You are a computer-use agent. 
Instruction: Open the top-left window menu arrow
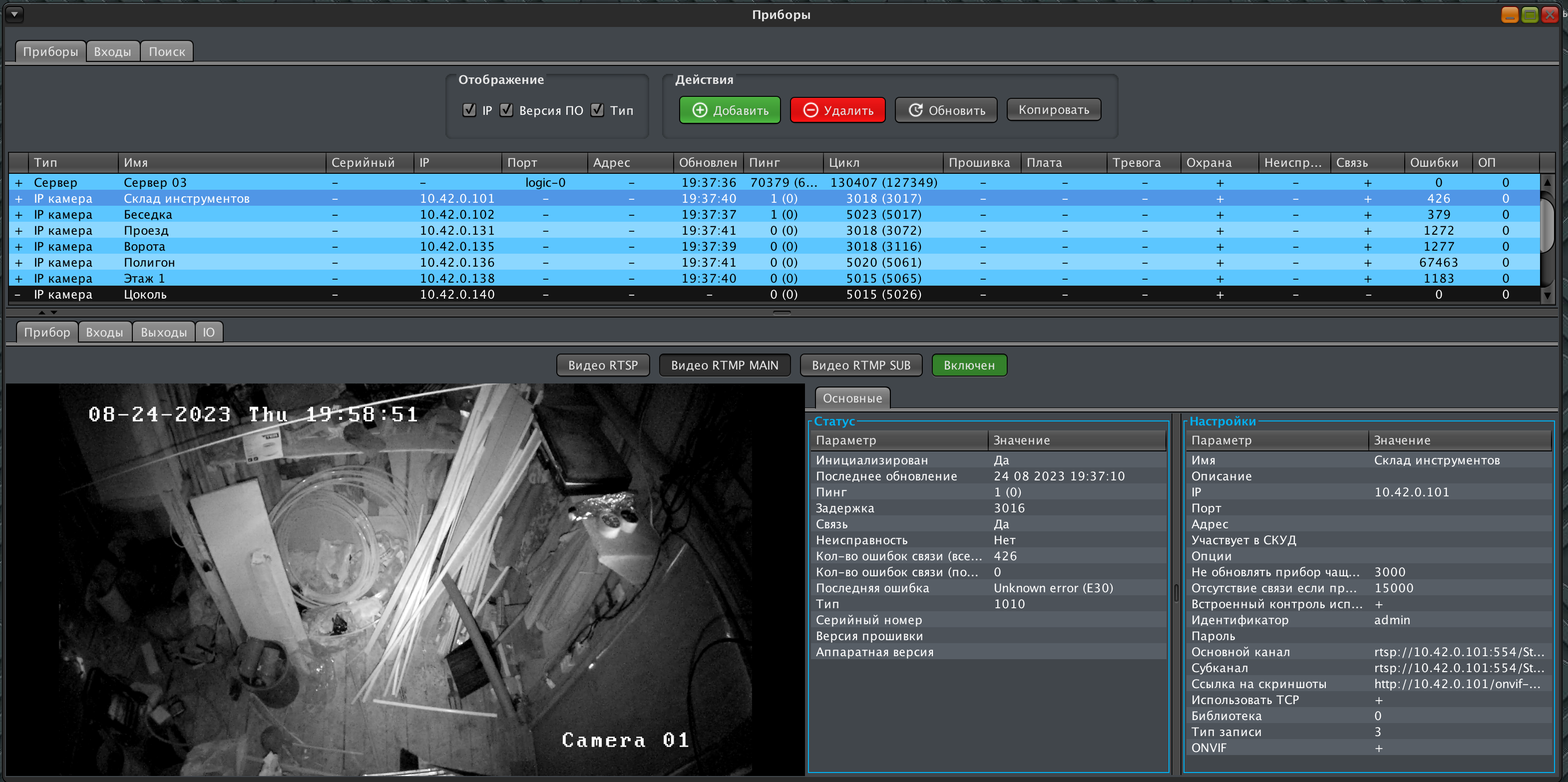click(x=14, y=13)
